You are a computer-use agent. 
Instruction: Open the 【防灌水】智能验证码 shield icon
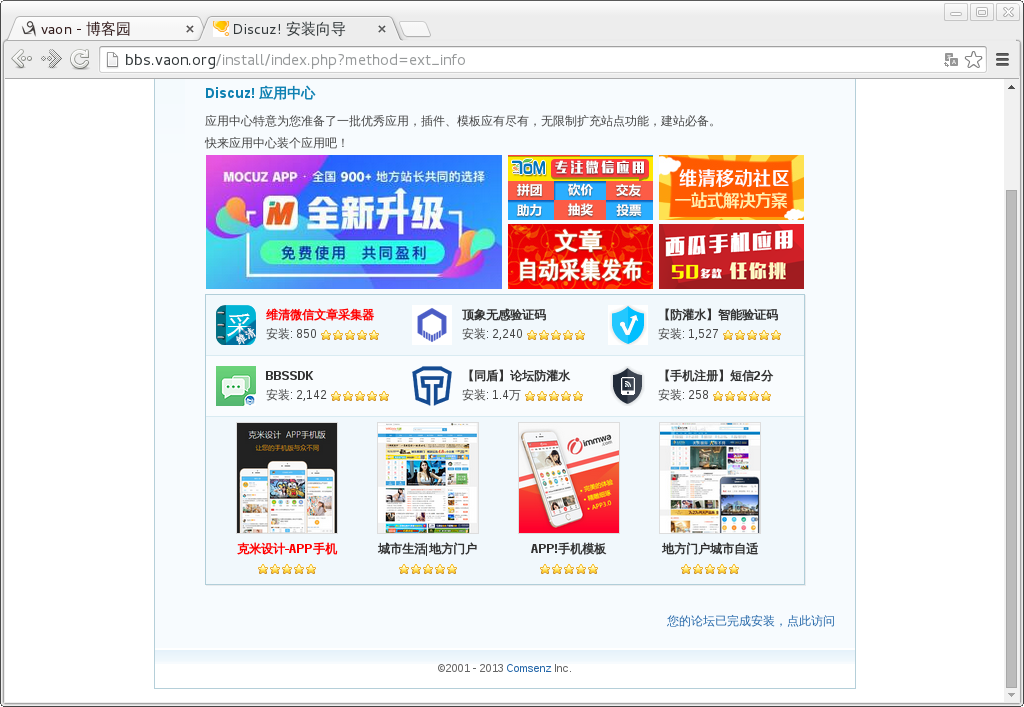coord(628,324)
